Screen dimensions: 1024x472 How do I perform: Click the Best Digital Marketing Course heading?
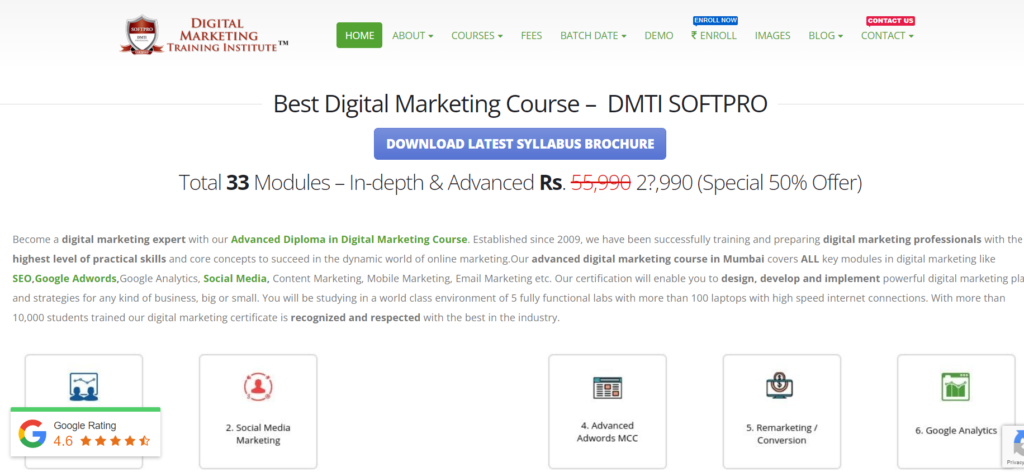(520, 104)
